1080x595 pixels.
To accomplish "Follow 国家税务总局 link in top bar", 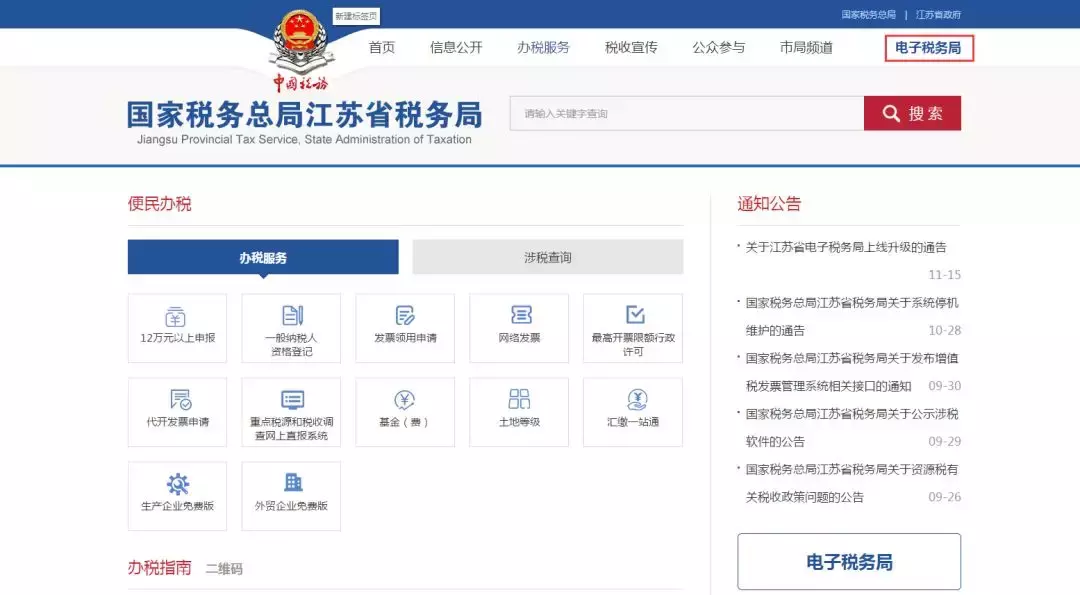I will click(x=869, y=14).
